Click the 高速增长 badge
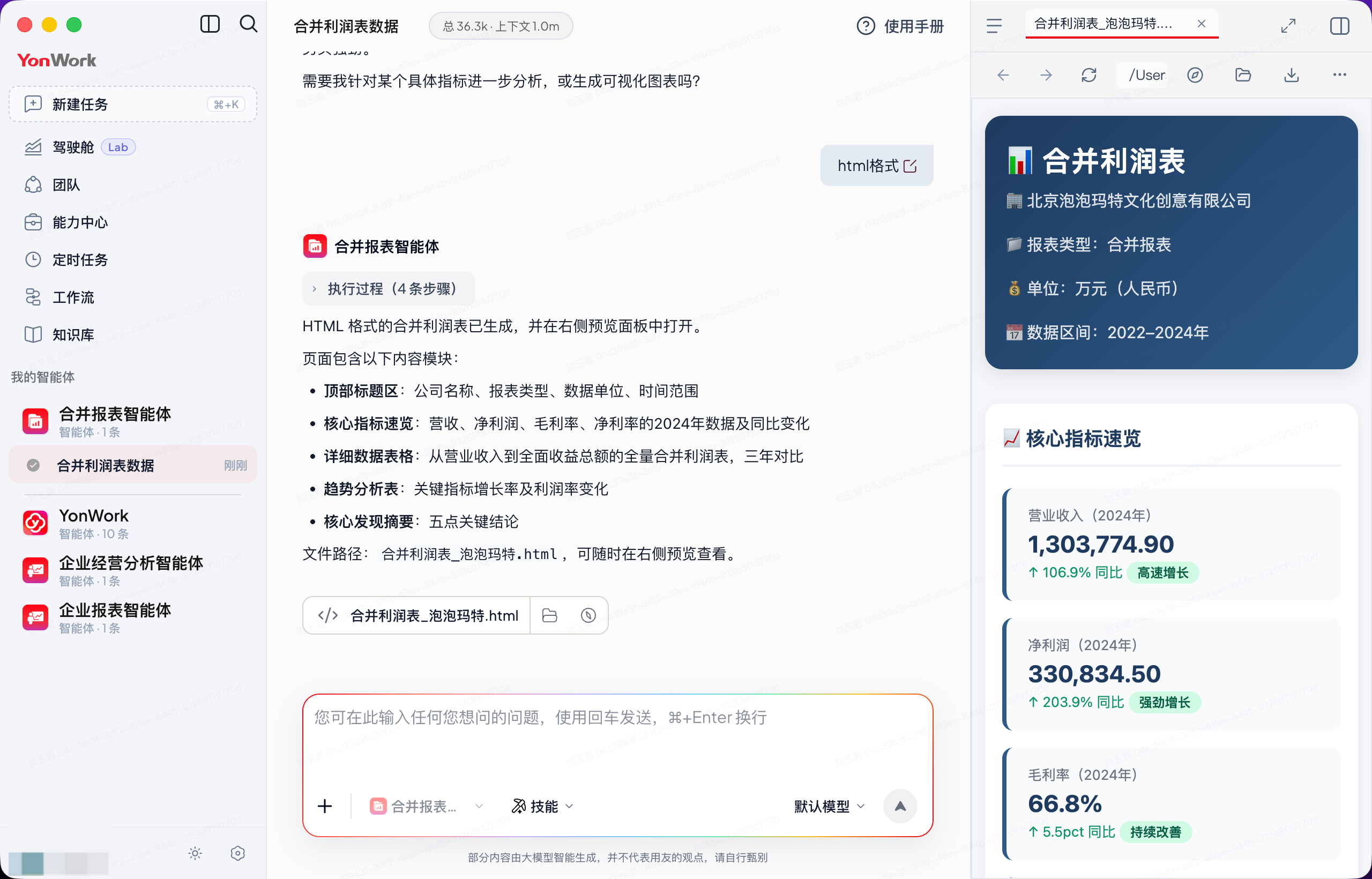Image resolution: width=1372 pixels, height=879 pixels. [1162, 572]
